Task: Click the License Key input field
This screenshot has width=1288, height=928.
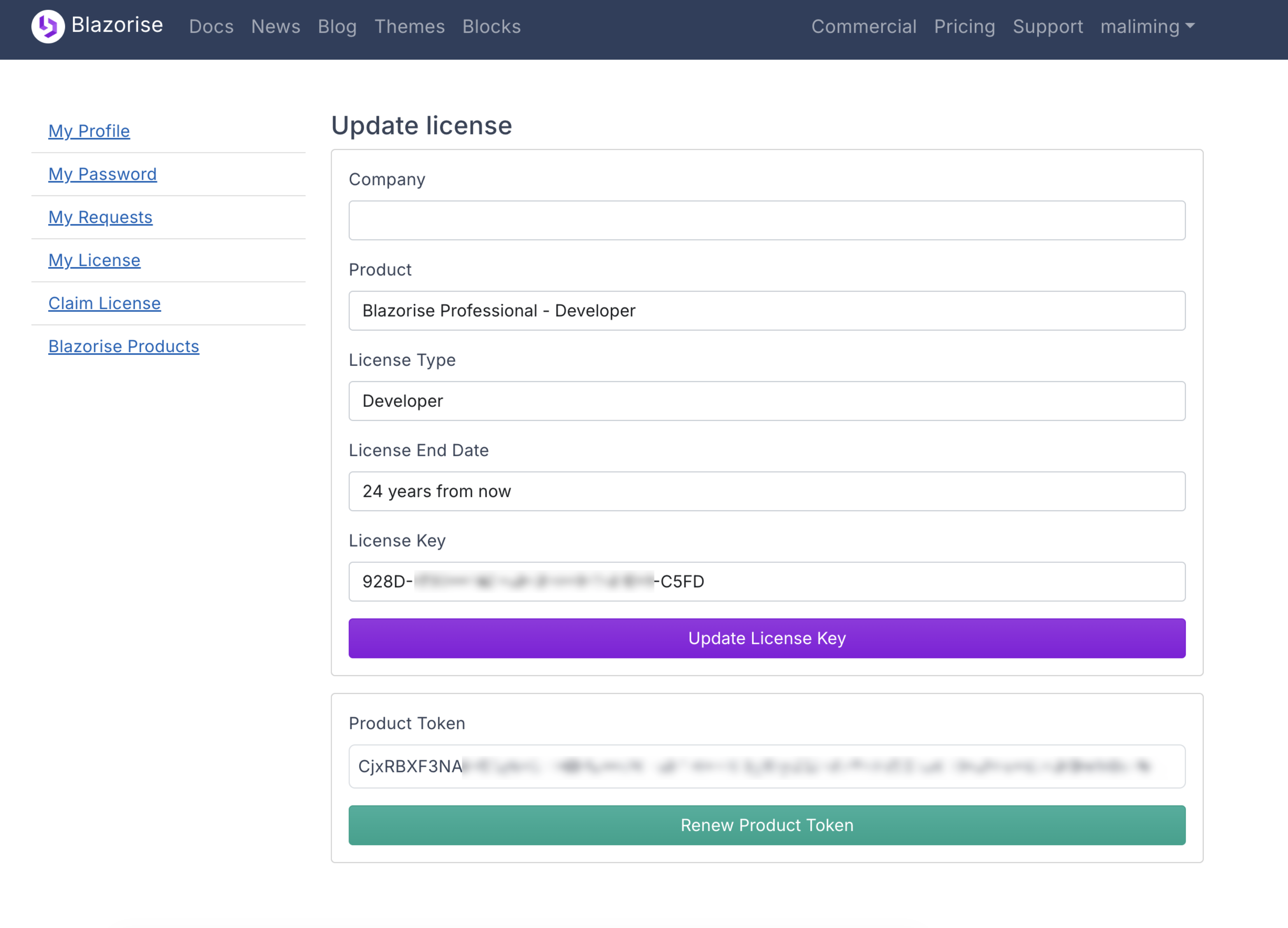Action: 767,581
